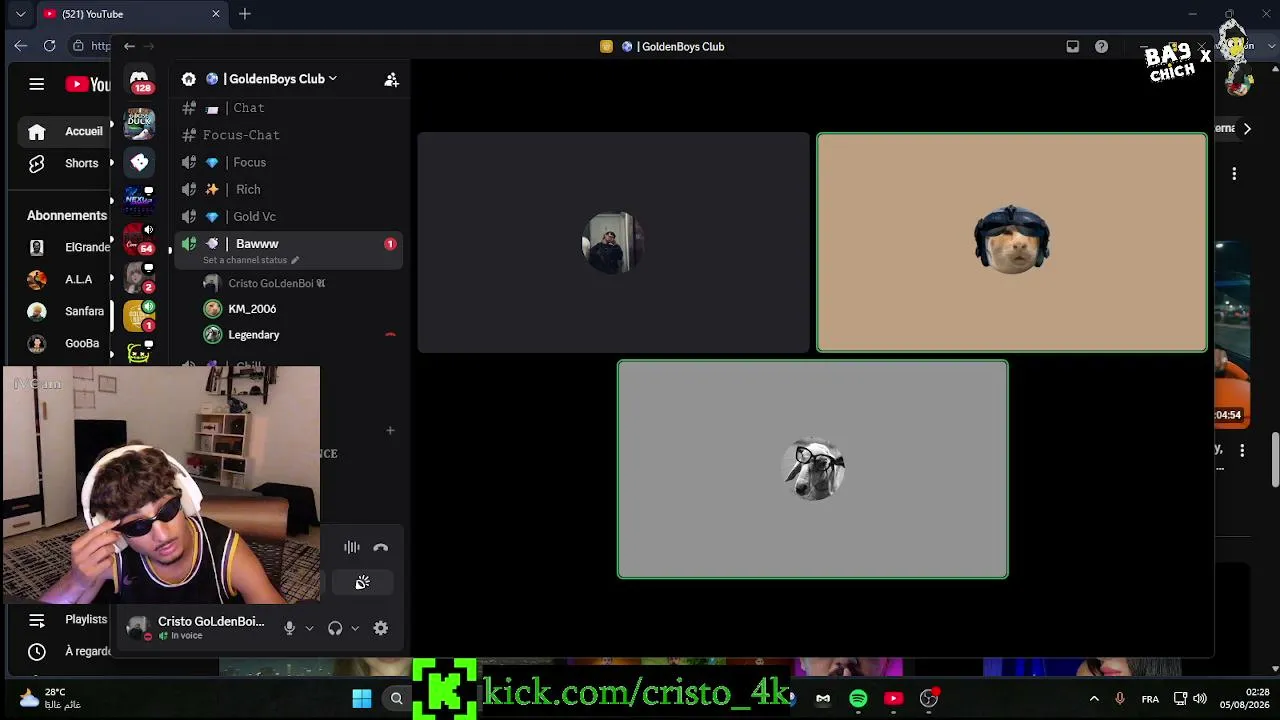Screen dimensions: 1280x720
Task: Open the Nexus server icon in Discord
Action: (139, 201)
